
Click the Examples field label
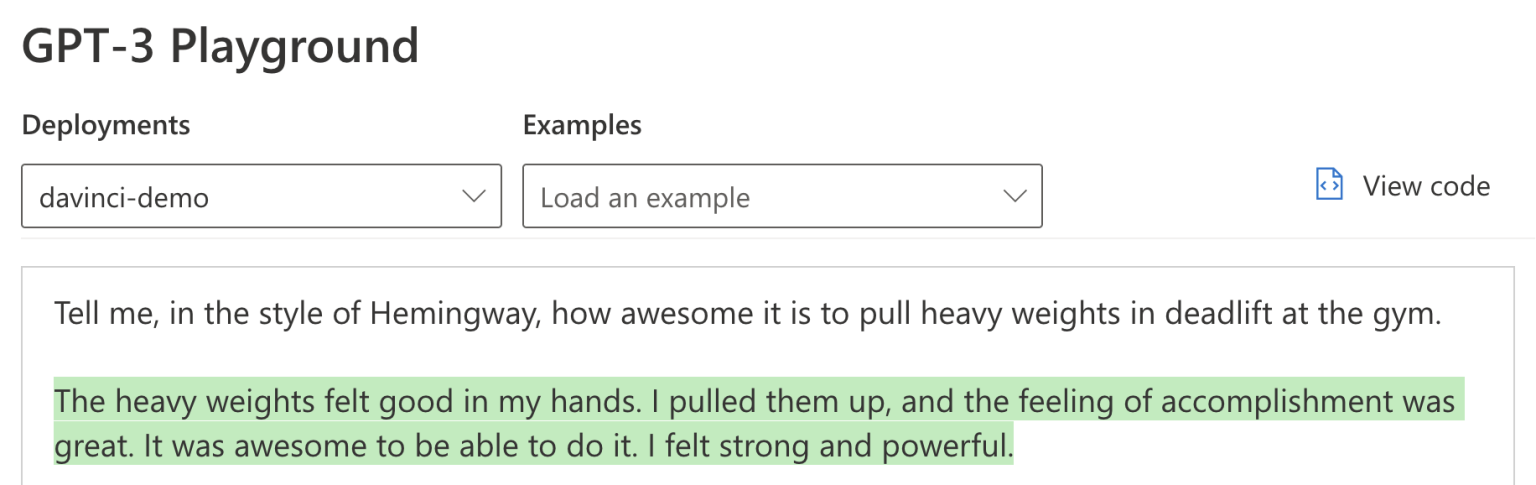[x=582, y=126]
